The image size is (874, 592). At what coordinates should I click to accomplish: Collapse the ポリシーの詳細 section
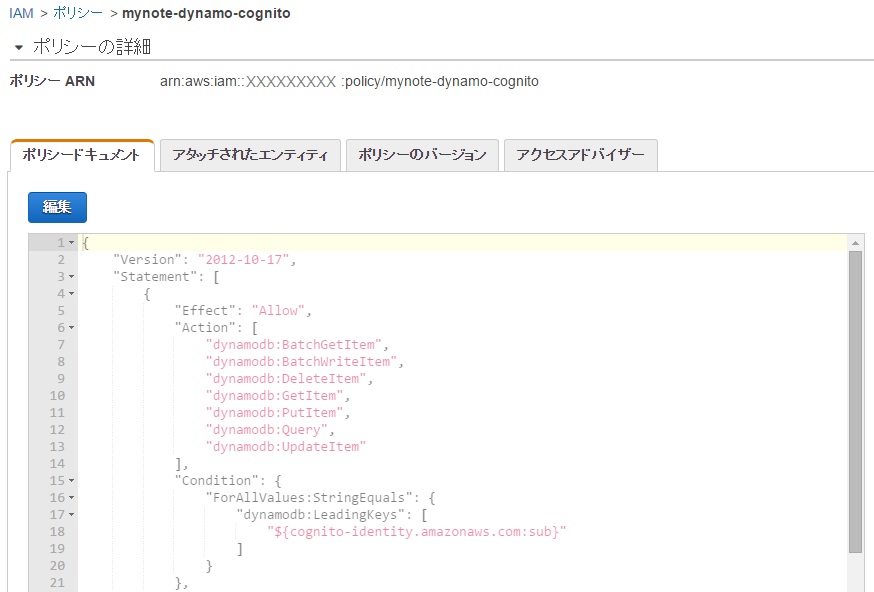(x=19, y=47)
